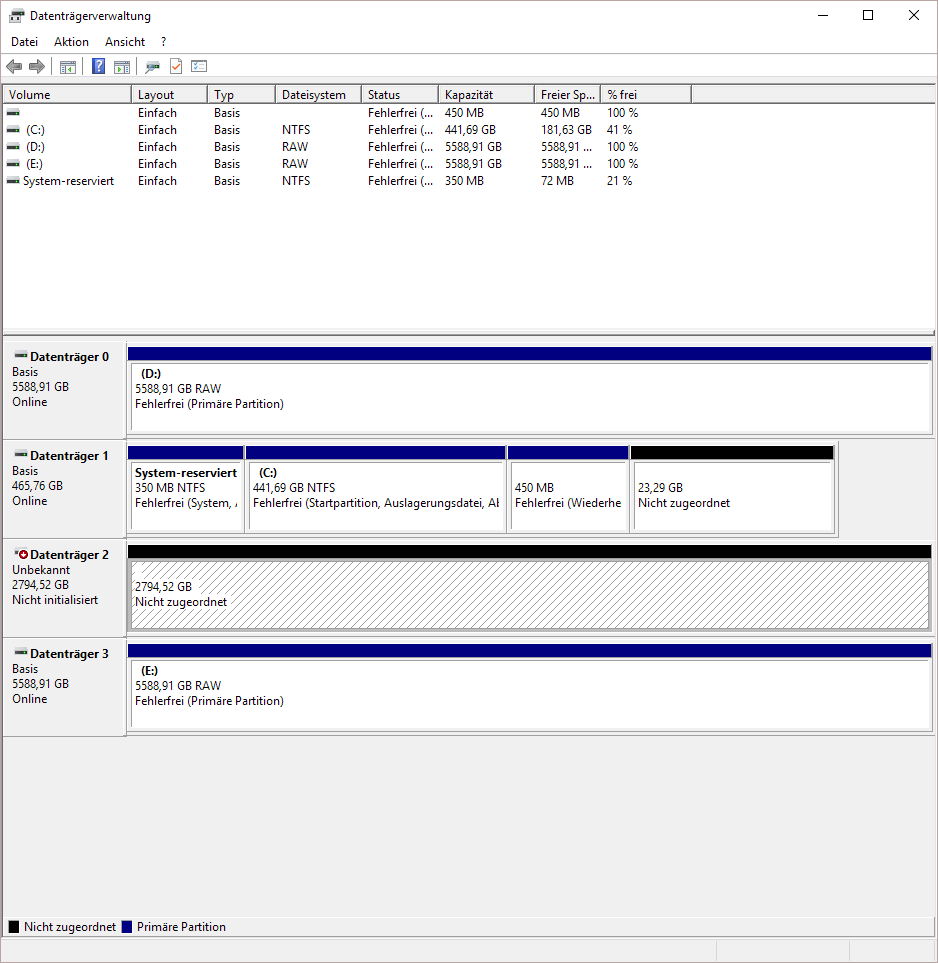Select the System-reserviert 350 MB NTFS partition block
This screenshot has height=963, width=938.
pyautogui.click(x=186, y=496)
